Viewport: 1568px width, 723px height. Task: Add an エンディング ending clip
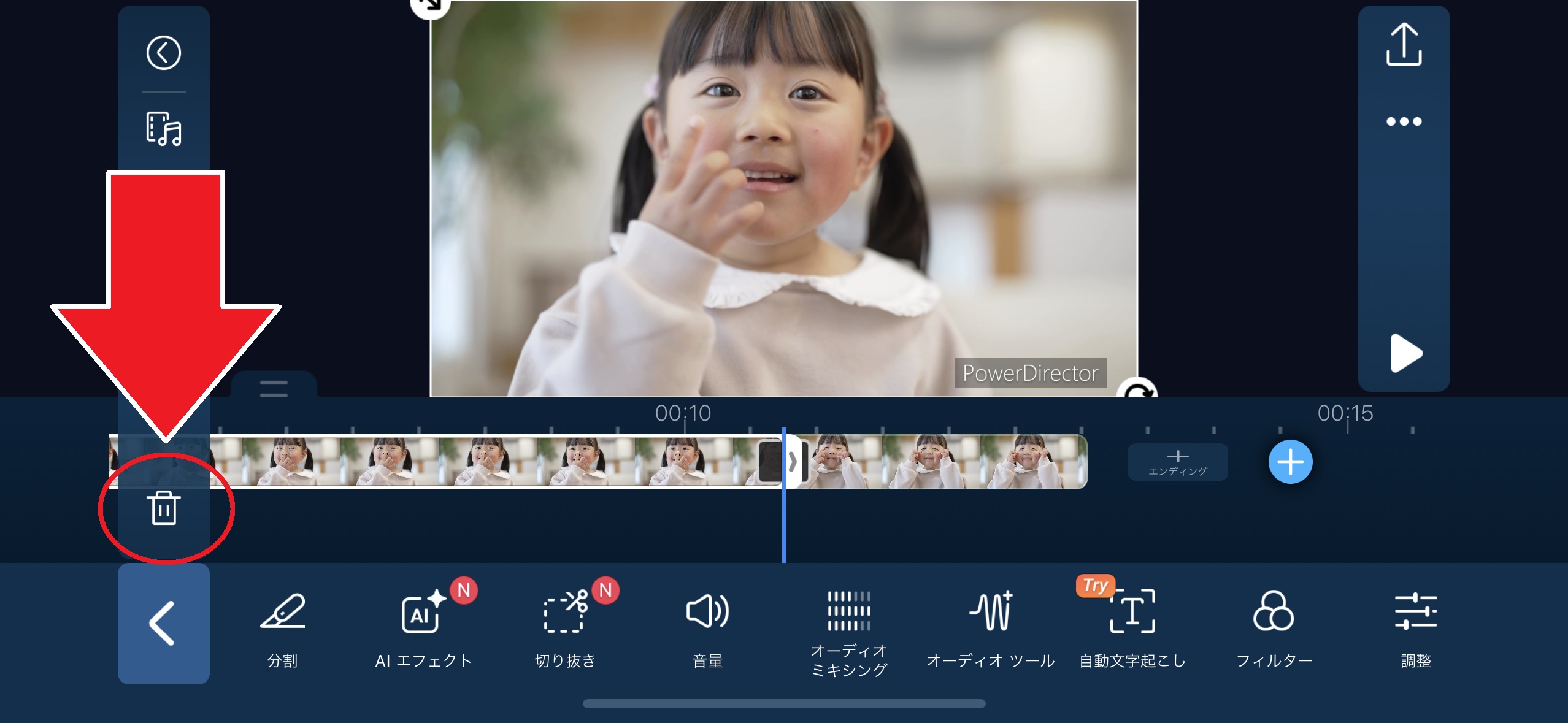point(1177,462)
